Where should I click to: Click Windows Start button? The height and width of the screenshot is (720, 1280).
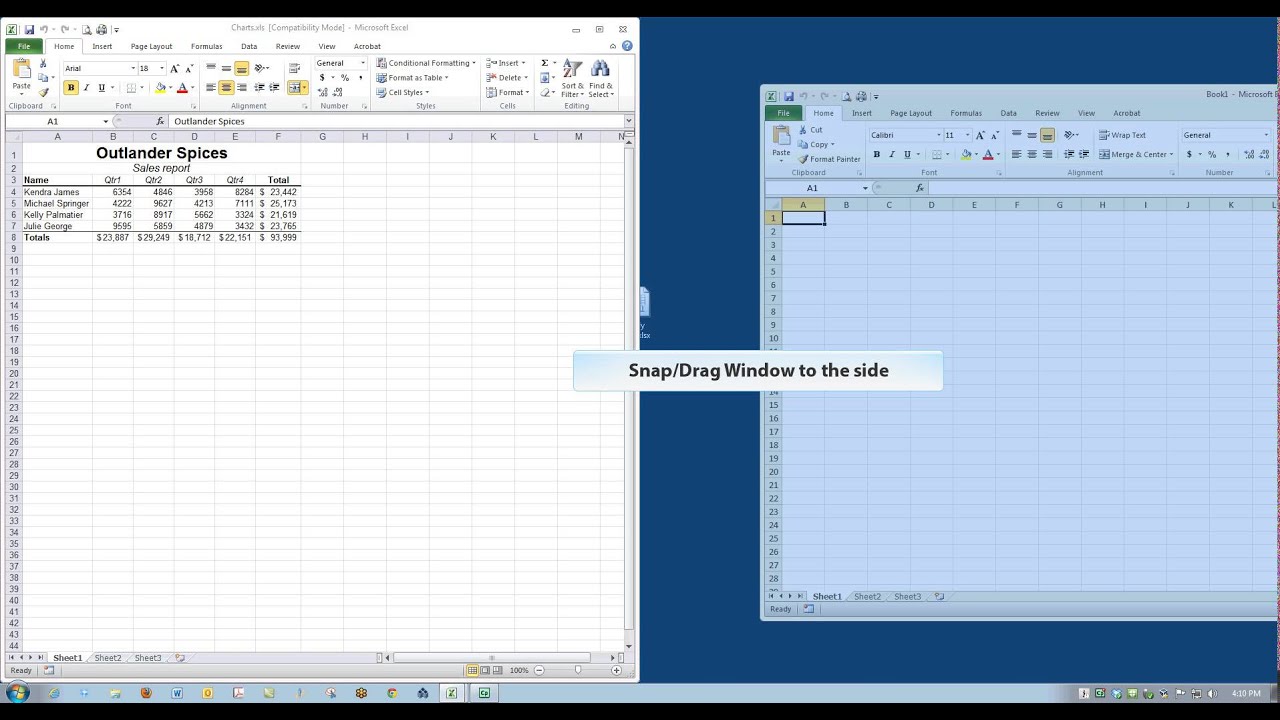(17, 692)
